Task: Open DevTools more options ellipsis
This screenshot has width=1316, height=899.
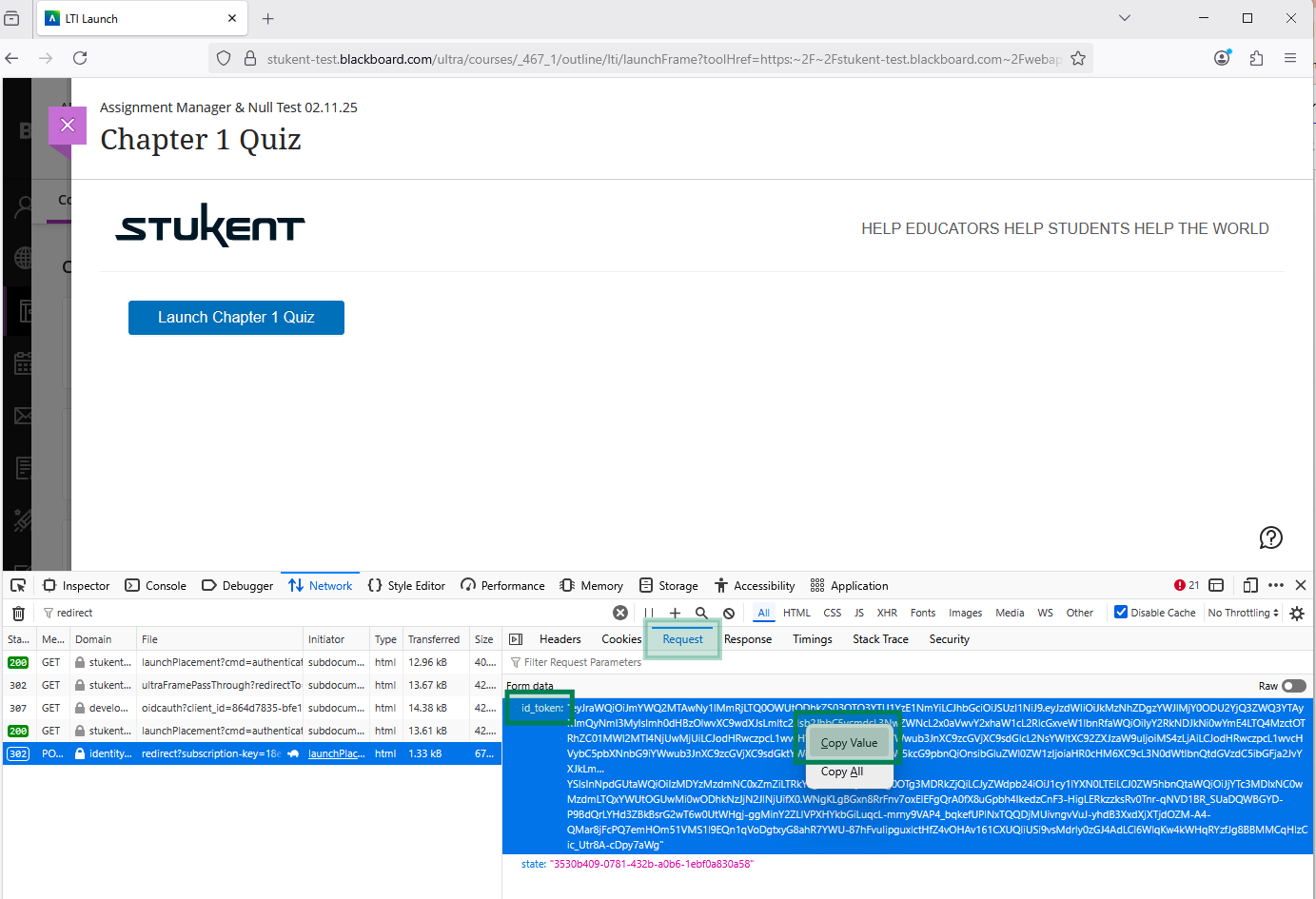Action: click(1276, 585)
